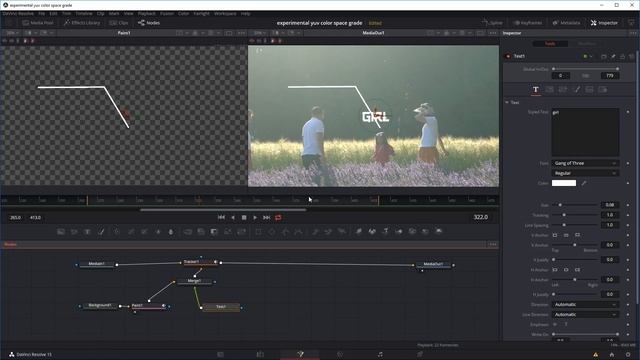Toggle the Metadata panel
The width and height of the screenshot is (640, 360).
pyautogui.click(x=567, y=23)
